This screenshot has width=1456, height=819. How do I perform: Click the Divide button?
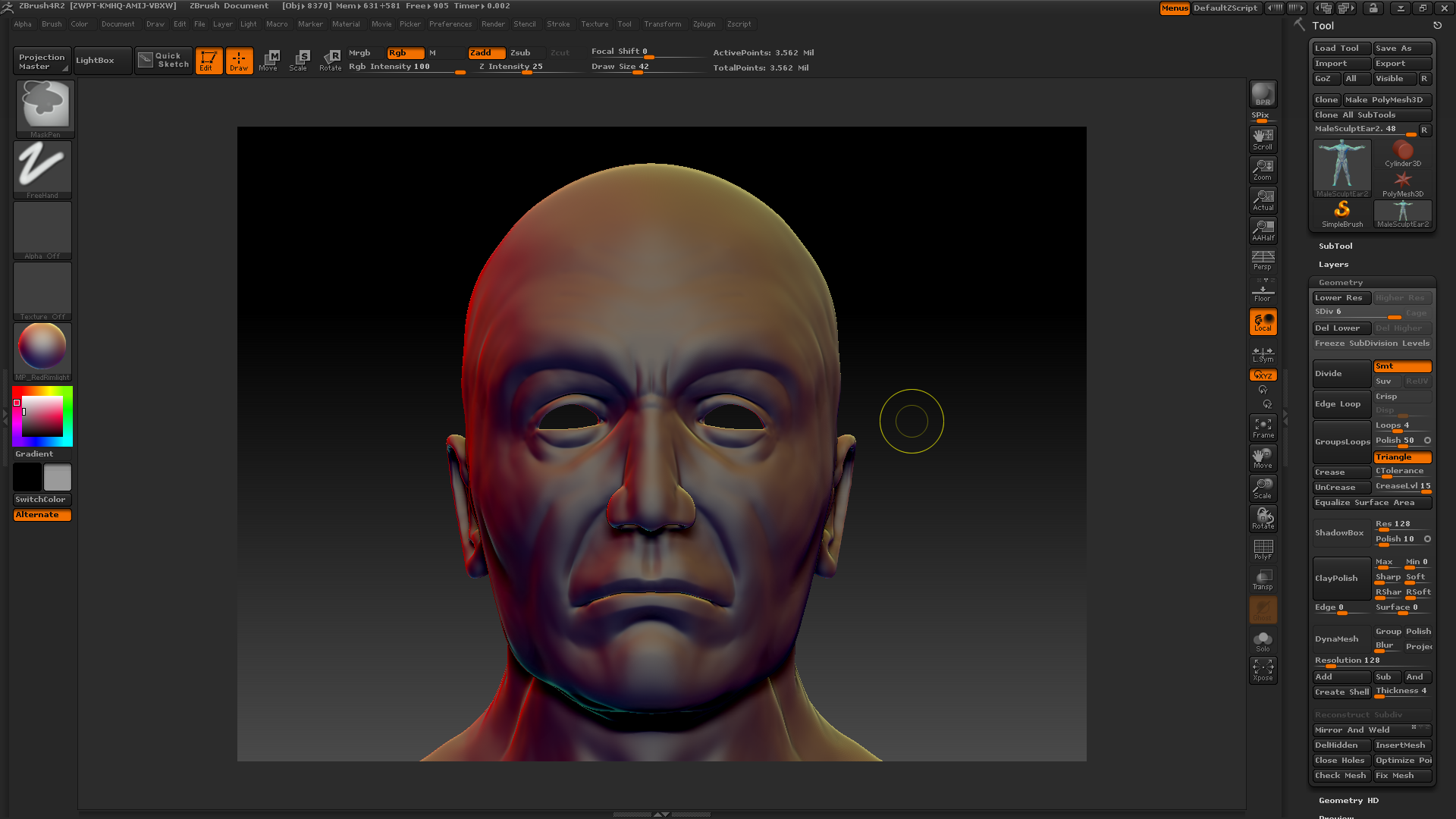[1341, 374]
